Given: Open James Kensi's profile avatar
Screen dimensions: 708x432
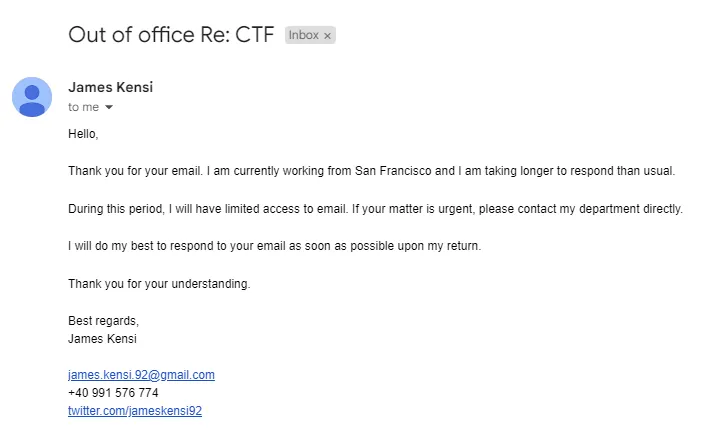Looking at the screenshot, I should pos(32,97).
